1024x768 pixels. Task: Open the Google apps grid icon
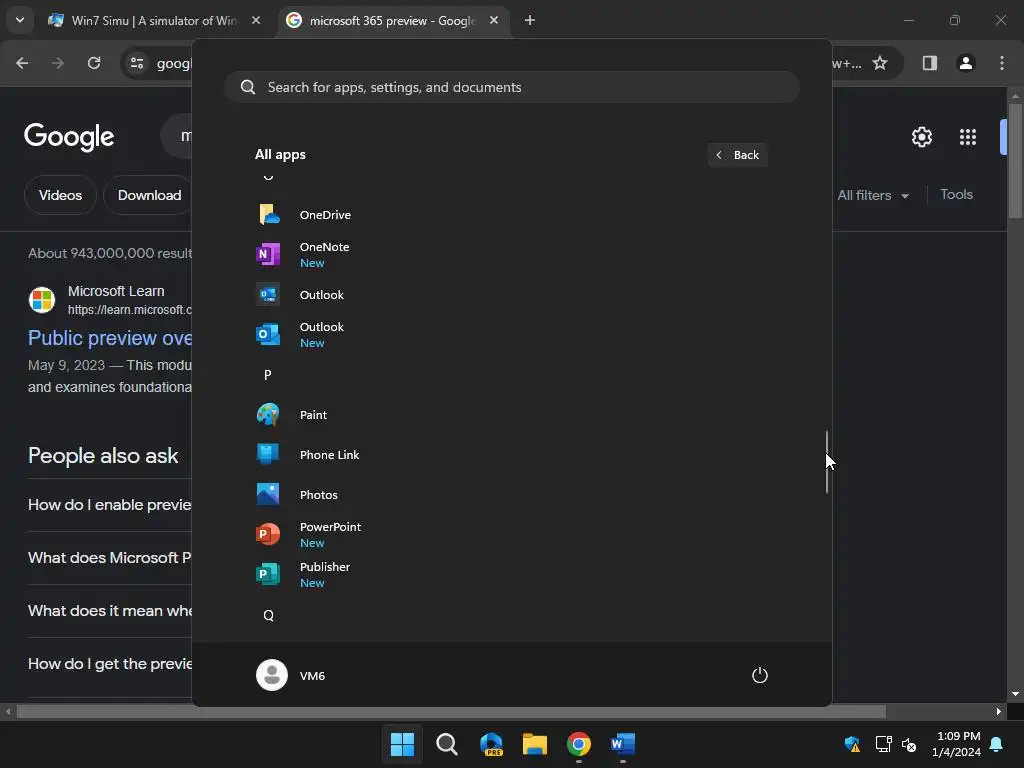968,137
